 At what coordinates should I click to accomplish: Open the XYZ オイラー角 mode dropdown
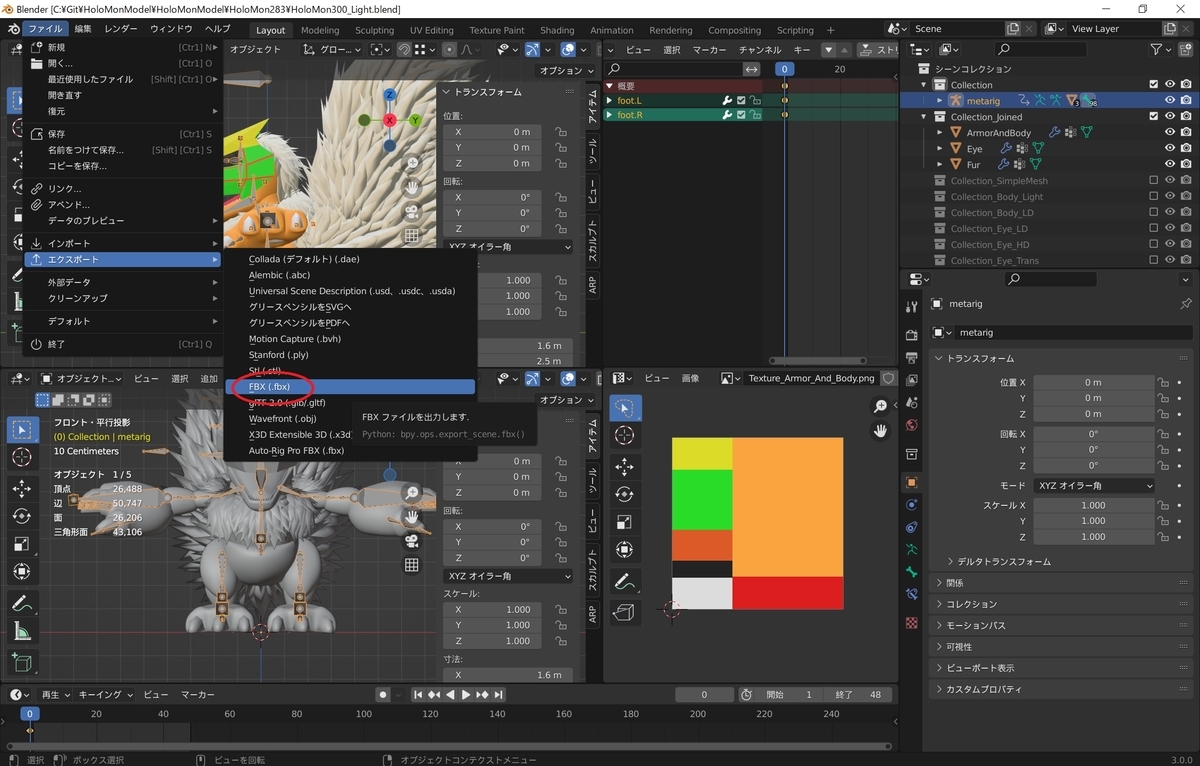(1094, 485)
